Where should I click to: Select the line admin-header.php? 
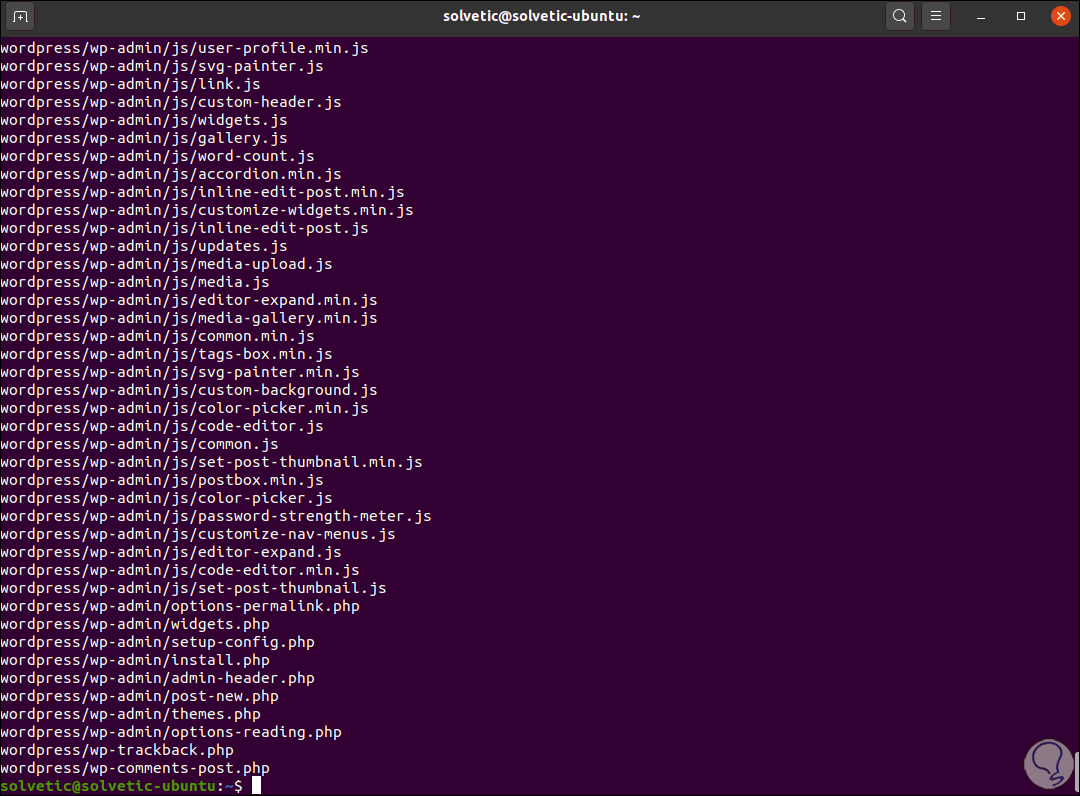157,678
